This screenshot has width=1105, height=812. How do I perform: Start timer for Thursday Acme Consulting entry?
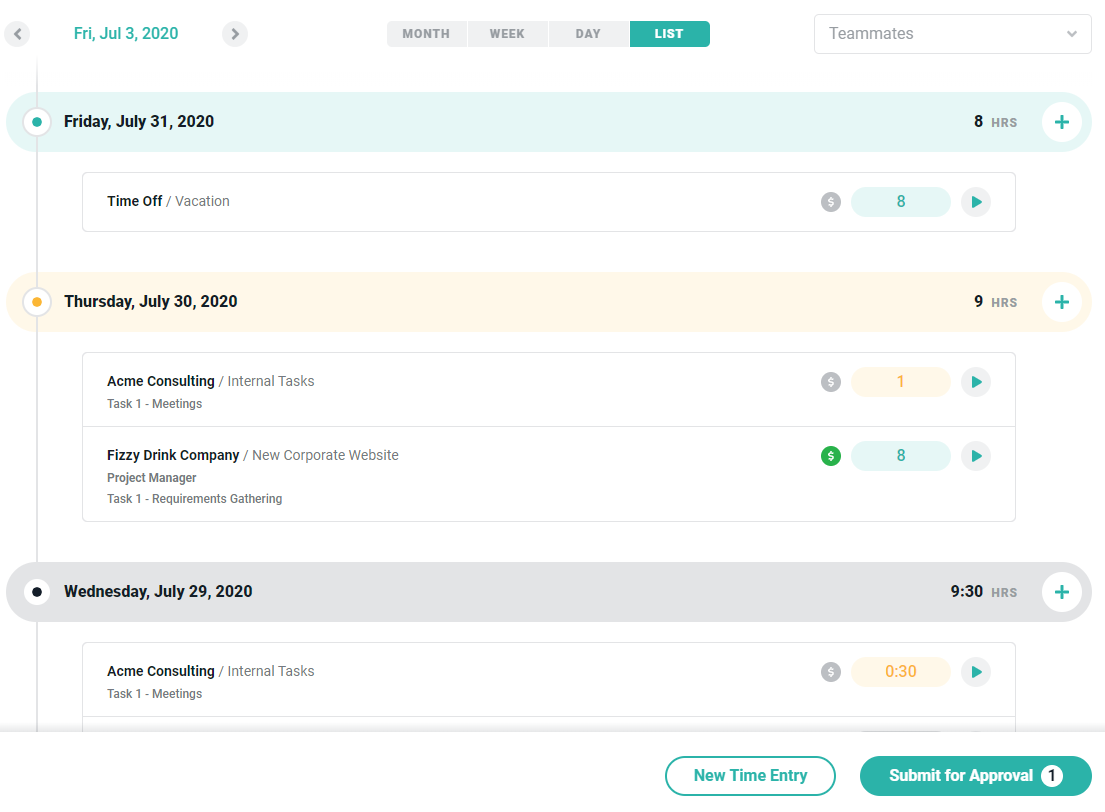(x=976, y=382)
